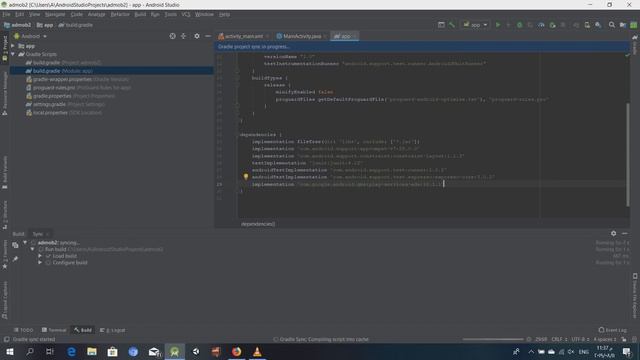The height and width of the screenshot is (360, 640).
Task: Hide the Build panel with minus icon
Action: [x=624, y=233]
